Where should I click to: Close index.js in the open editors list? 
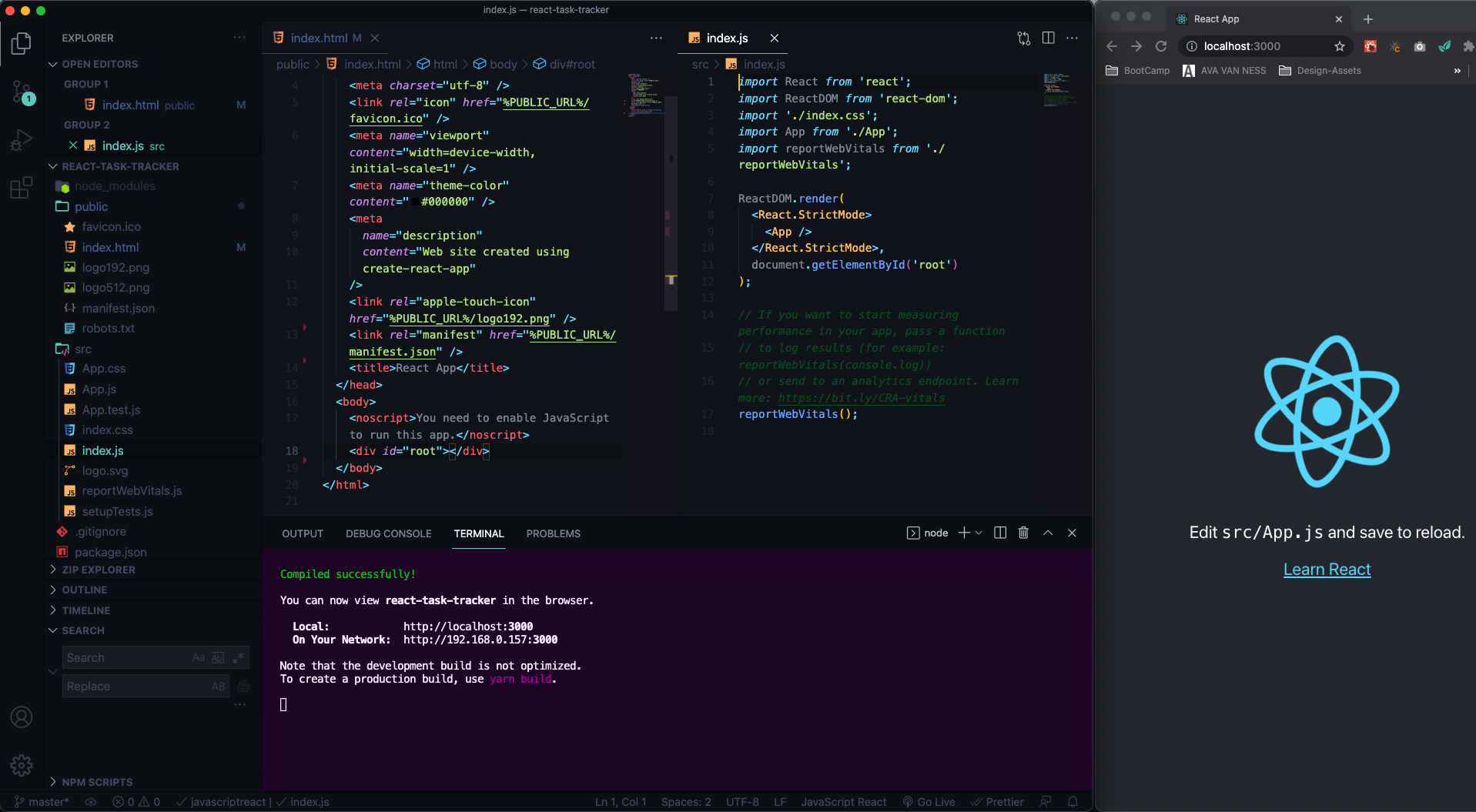tap(73, 145)
